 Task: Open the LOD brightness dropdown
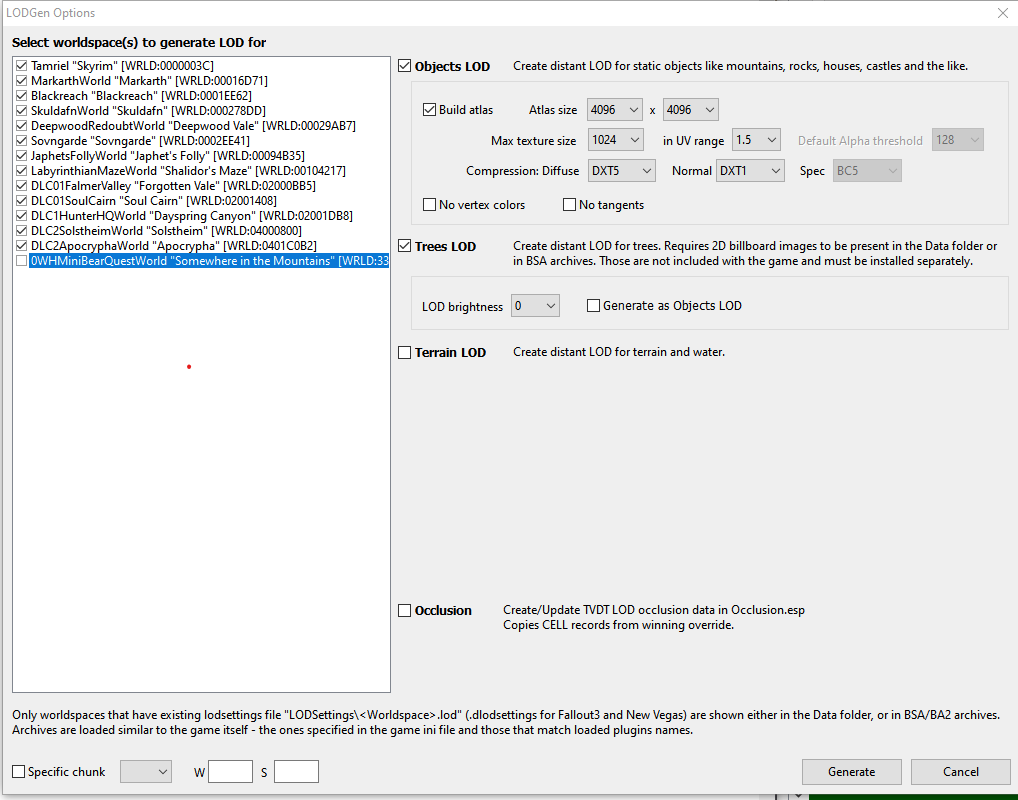tap(535, 306)
